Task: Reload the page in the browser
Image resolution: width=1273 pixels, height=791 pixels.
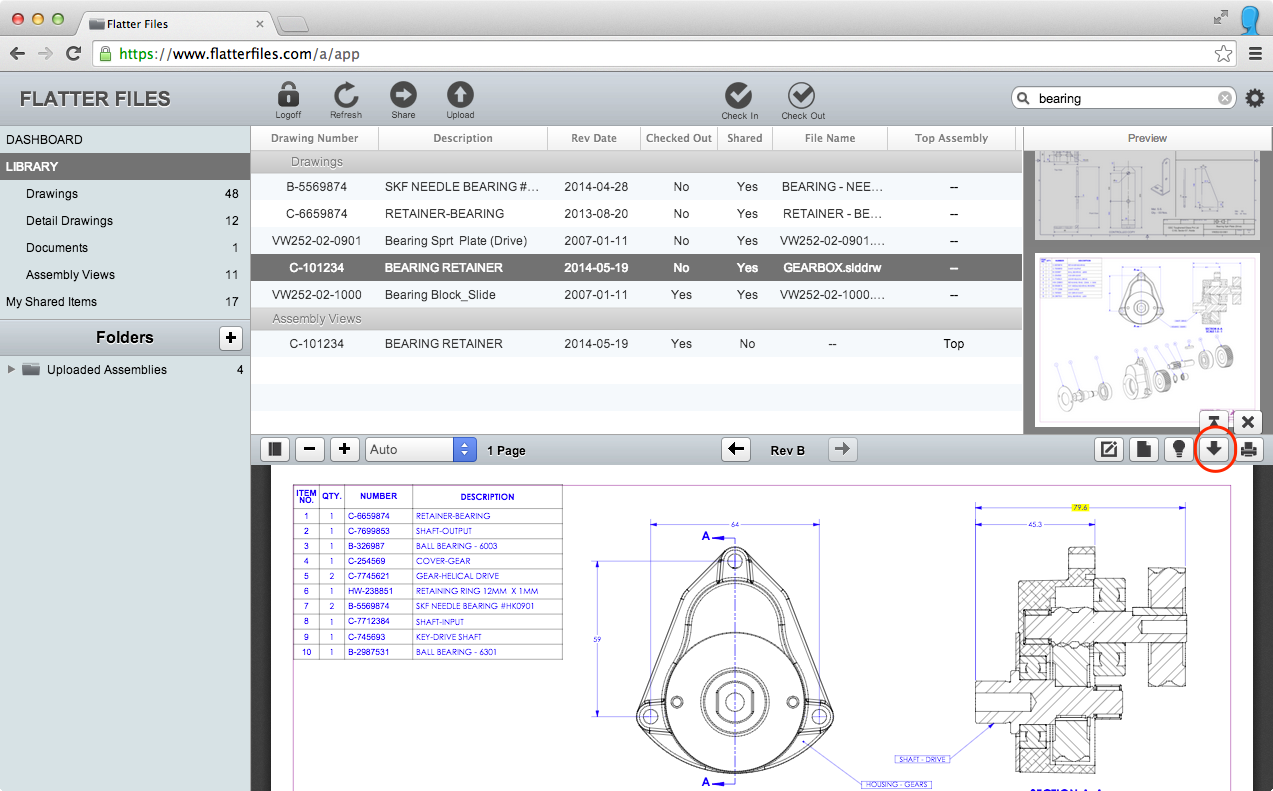Action: (73, 53)
